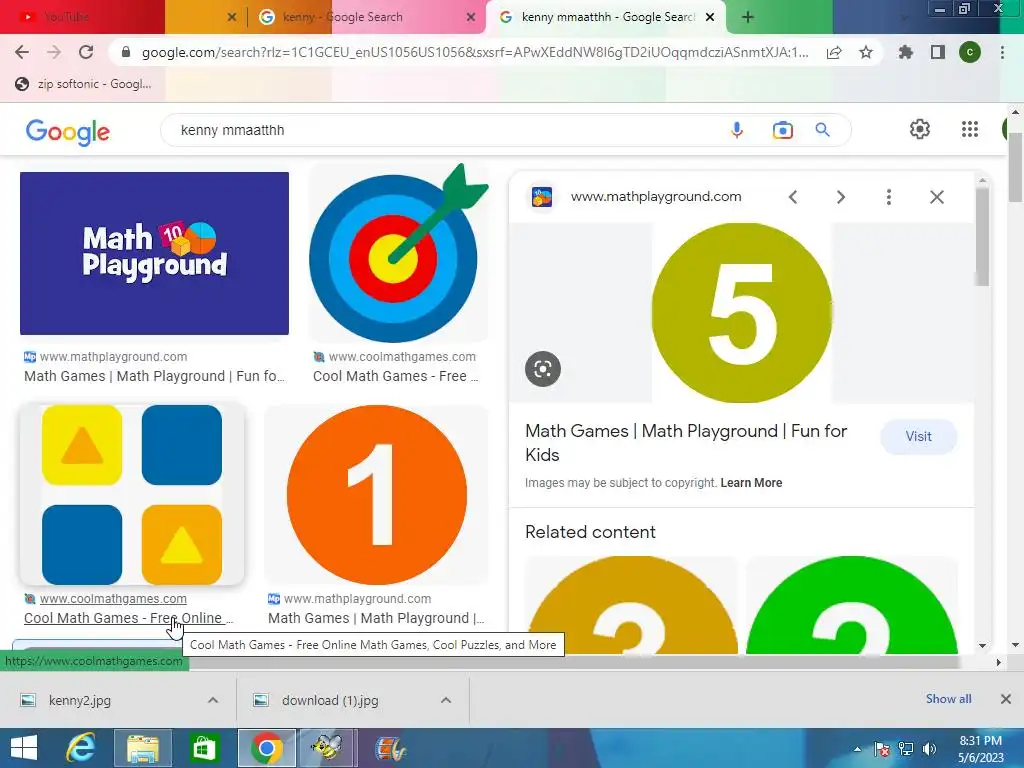Go to Google logo homepage

[68, 131]
